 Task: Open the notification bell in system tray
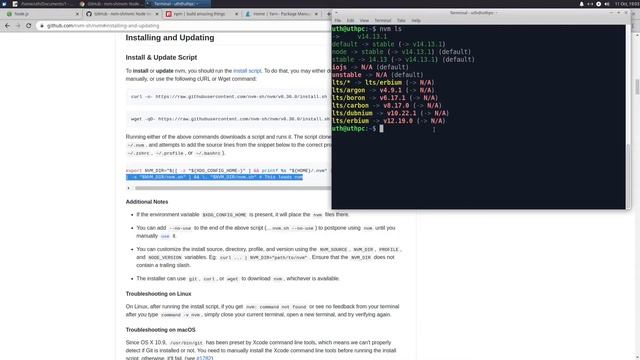tap(582, 4)
